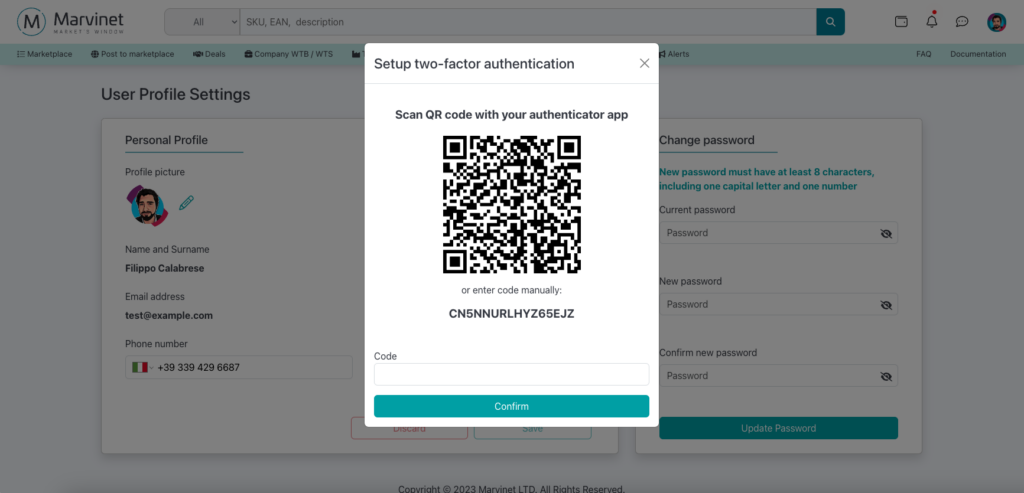
Task: Open the Marketplace menu item
Action: coord(45,54)
